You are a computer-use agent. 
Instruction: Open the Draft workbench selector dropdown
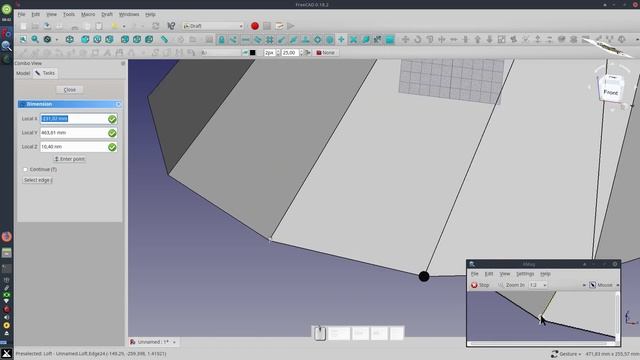(x=213, y=26)
